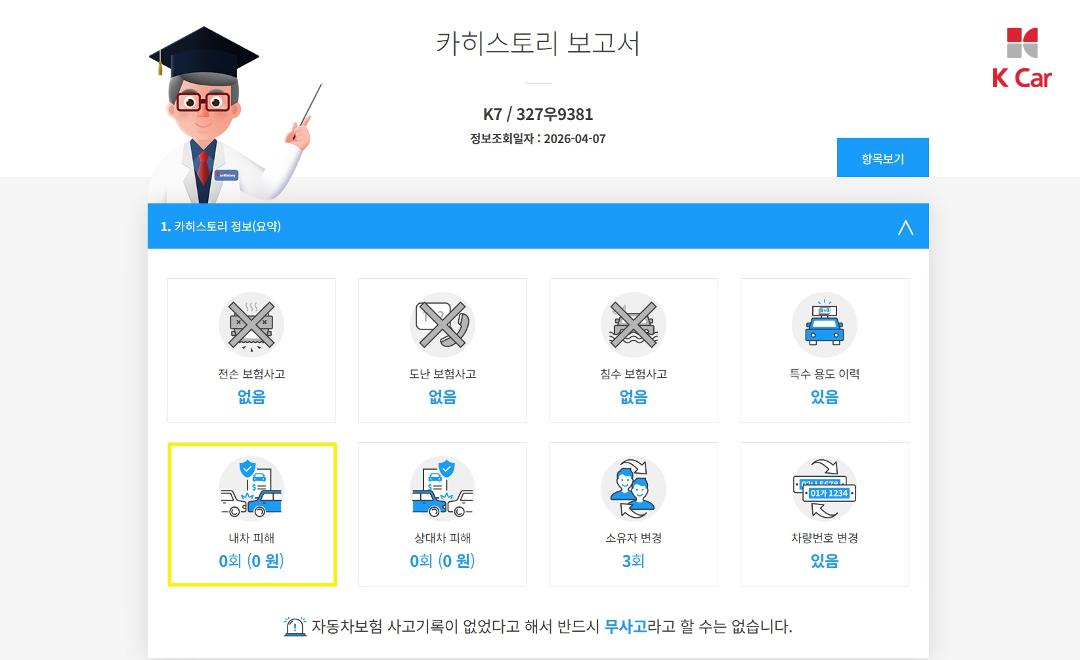Click the blue 무사고 highlighted text
Viewport: 1080px width, 660px height.
625,626
